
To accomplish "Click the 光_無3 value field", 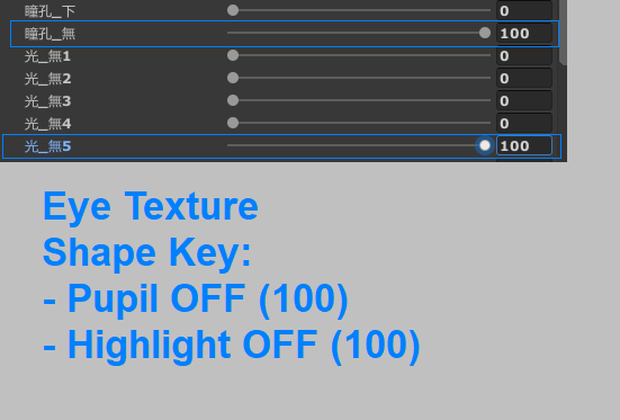I will (524, 101).
